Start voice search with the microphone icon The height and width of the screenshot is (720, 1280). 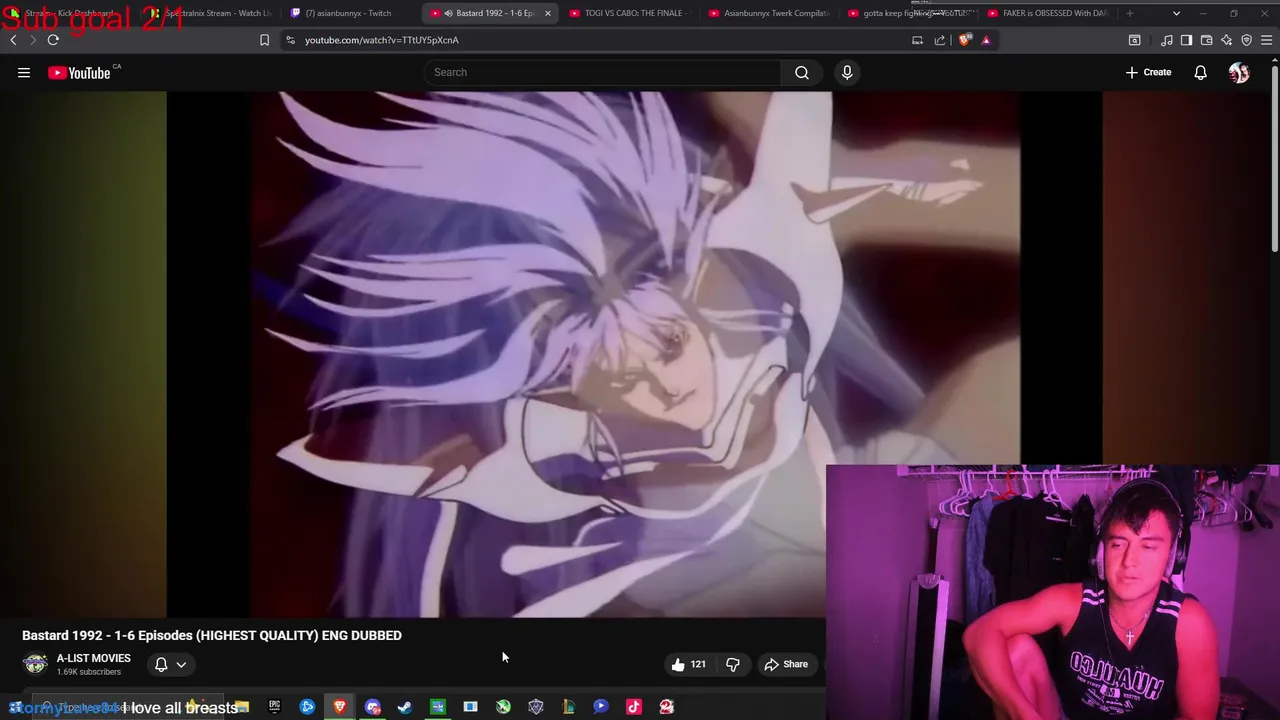[x=847, y=72]
